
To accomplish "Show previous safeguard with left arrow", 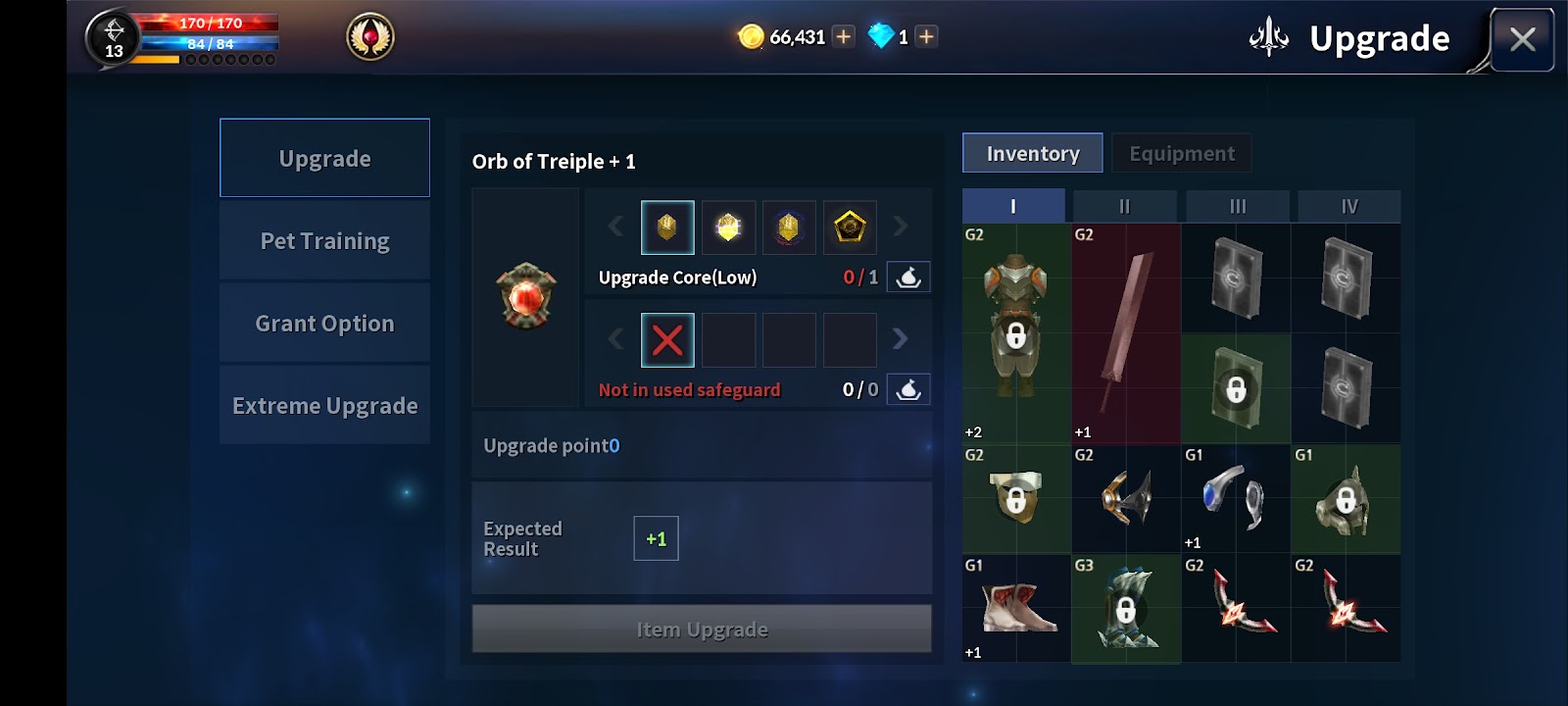I will pyautogui.click(x=615, y=339).
